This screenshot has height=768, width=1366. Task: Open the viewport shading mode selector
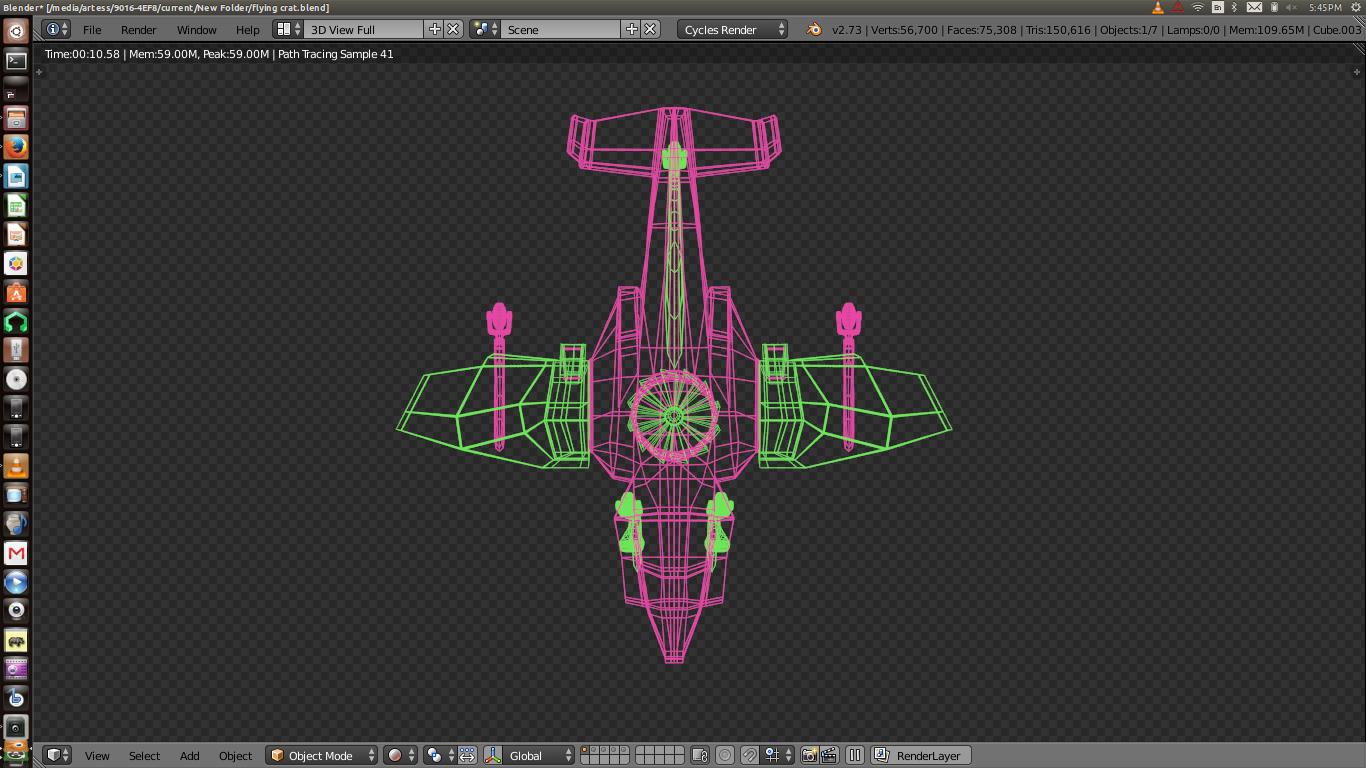click(x=400, y=756)
